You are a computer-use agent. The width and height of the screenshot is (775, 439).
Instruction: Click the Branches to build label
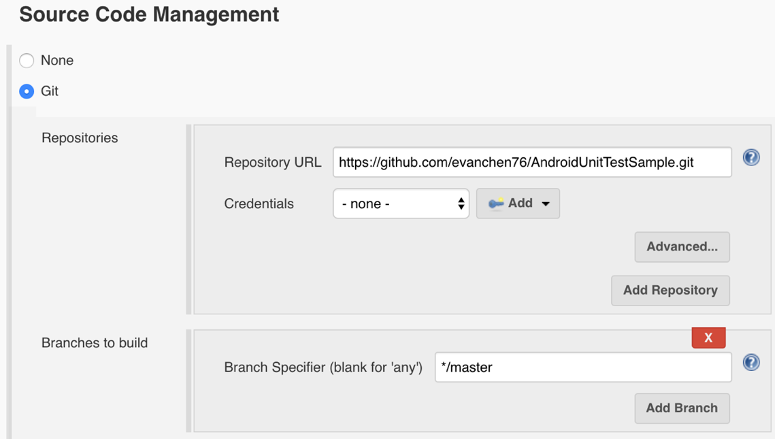click(x=94, y=343)
